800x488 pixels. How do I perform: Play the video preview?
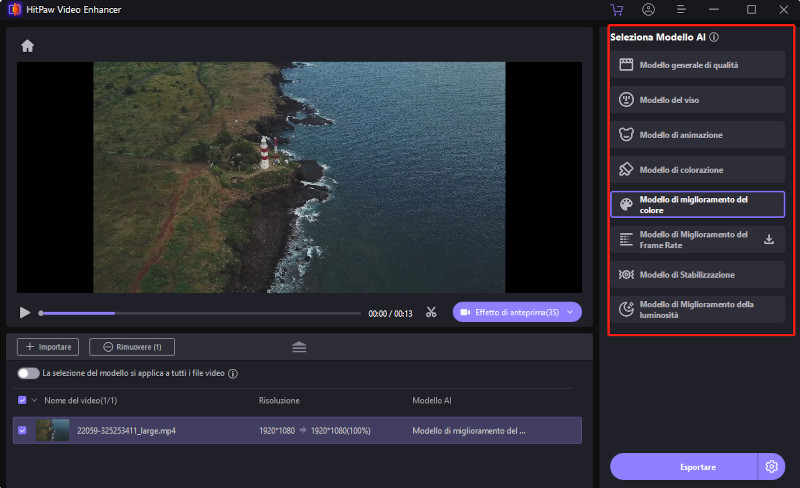(25, 312)
